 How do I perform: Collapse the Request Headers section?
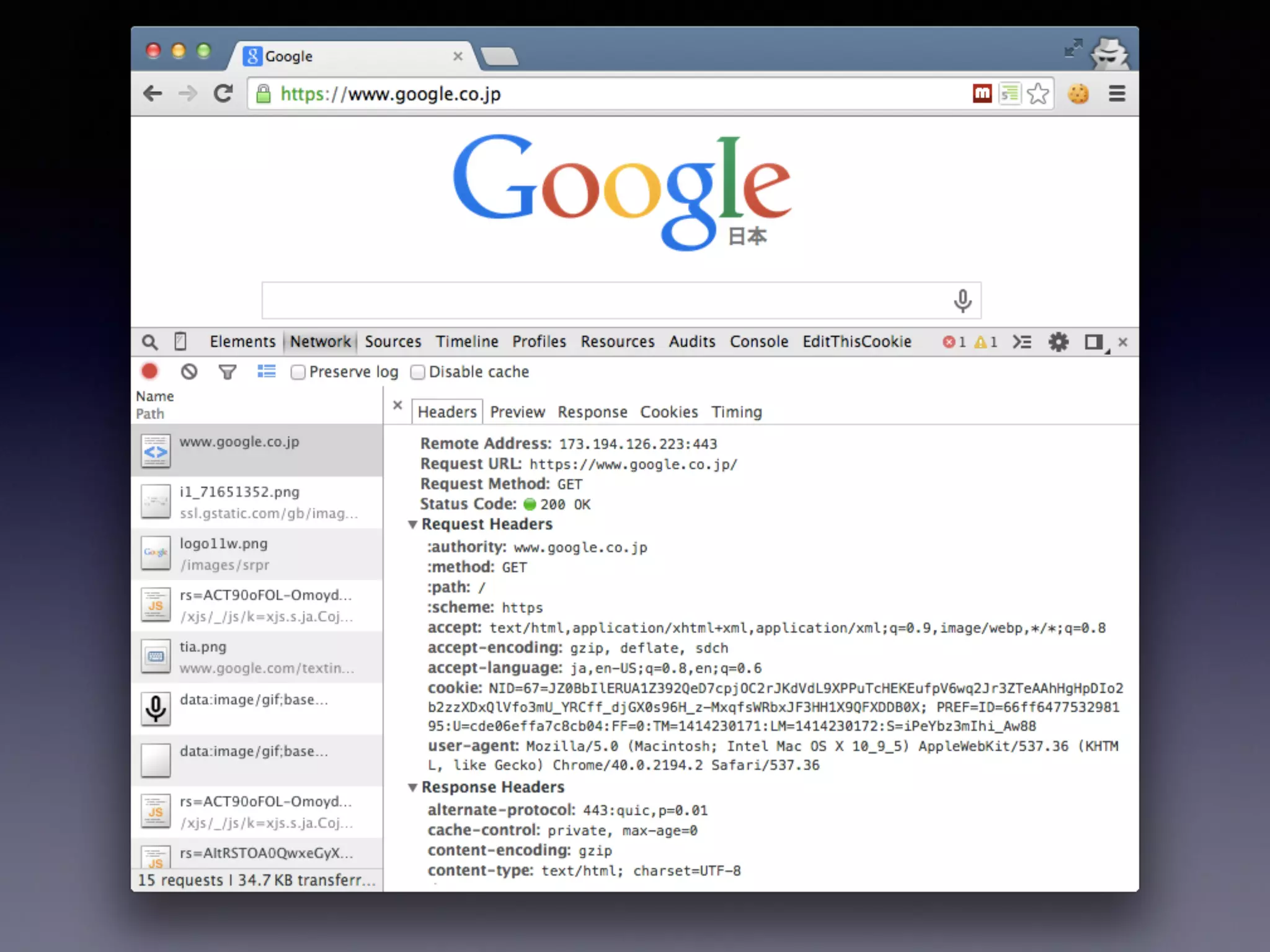(412, 524)
